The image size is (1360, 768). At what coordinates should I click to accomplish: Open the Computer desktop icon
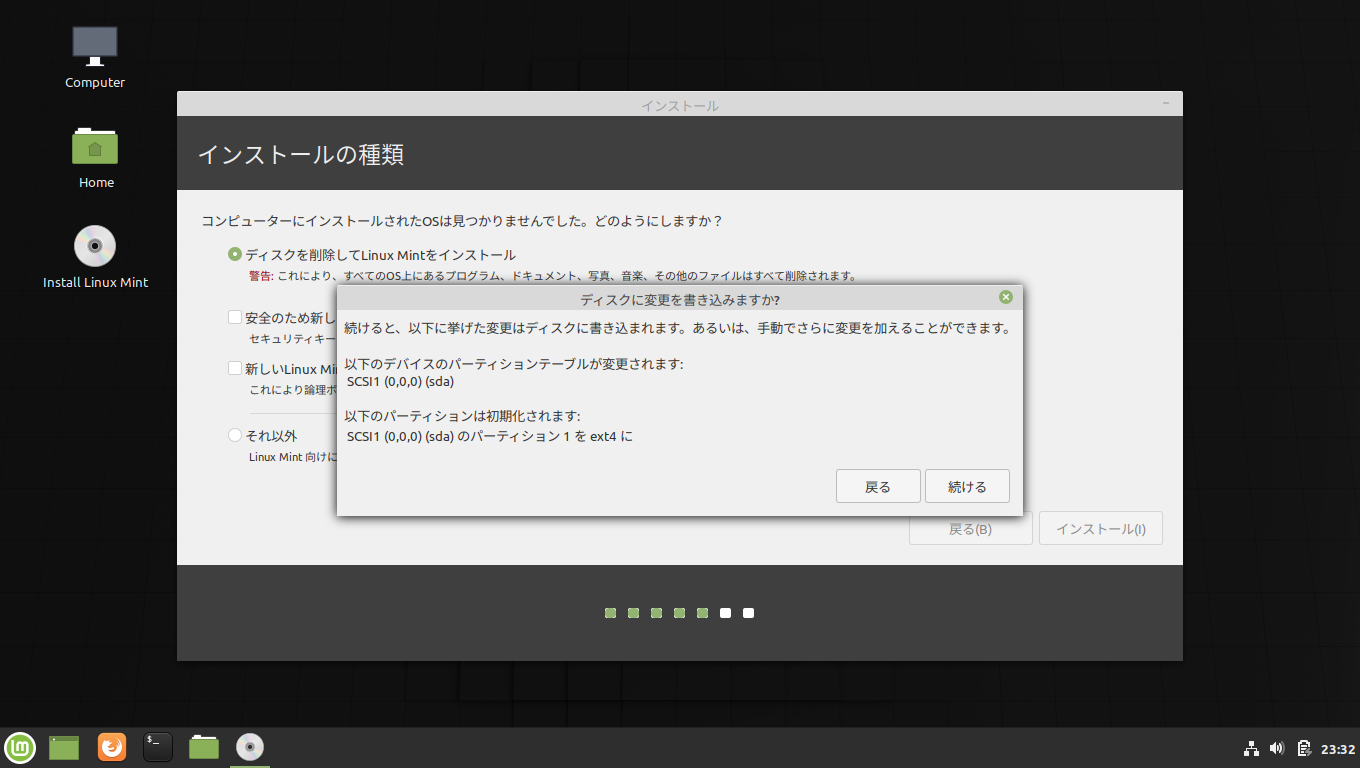point(95,58)
